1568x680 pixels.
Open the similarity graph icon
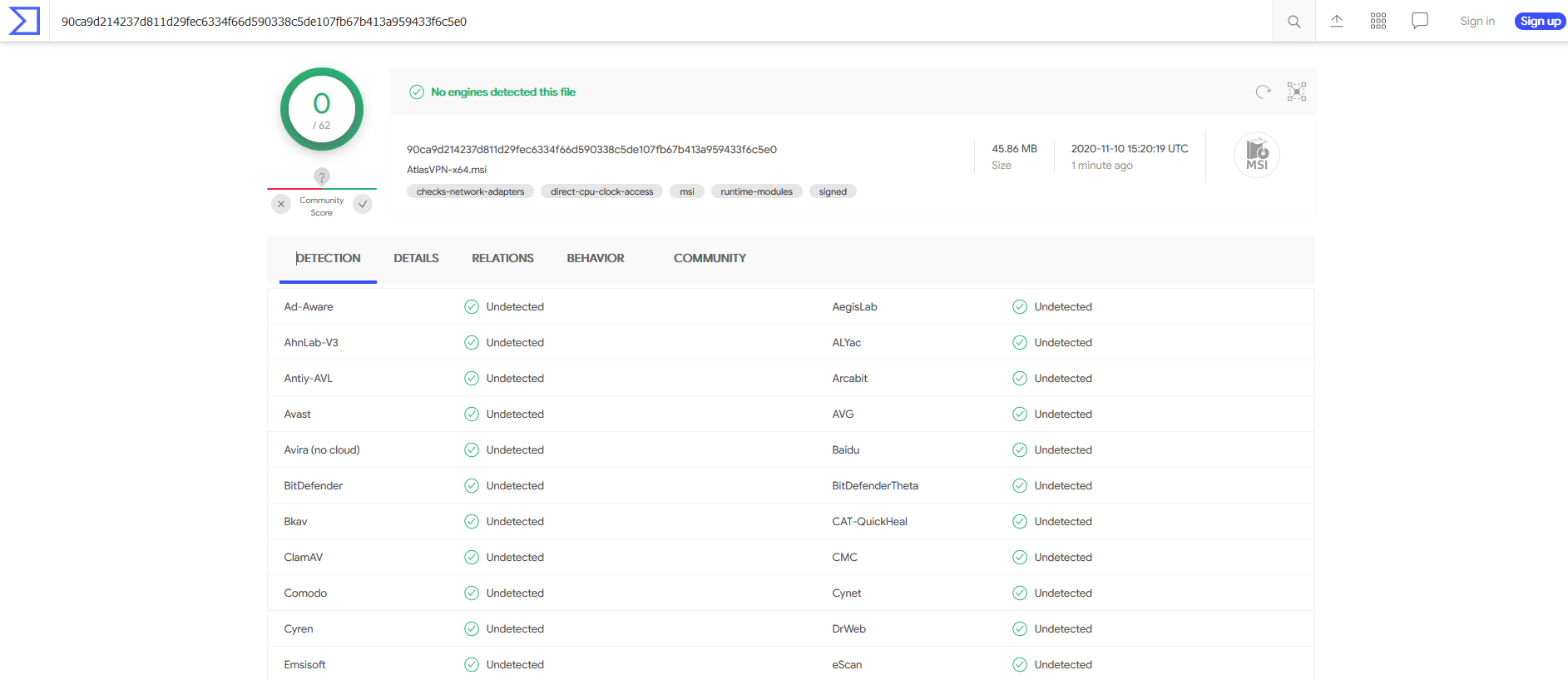(1297, 92)
